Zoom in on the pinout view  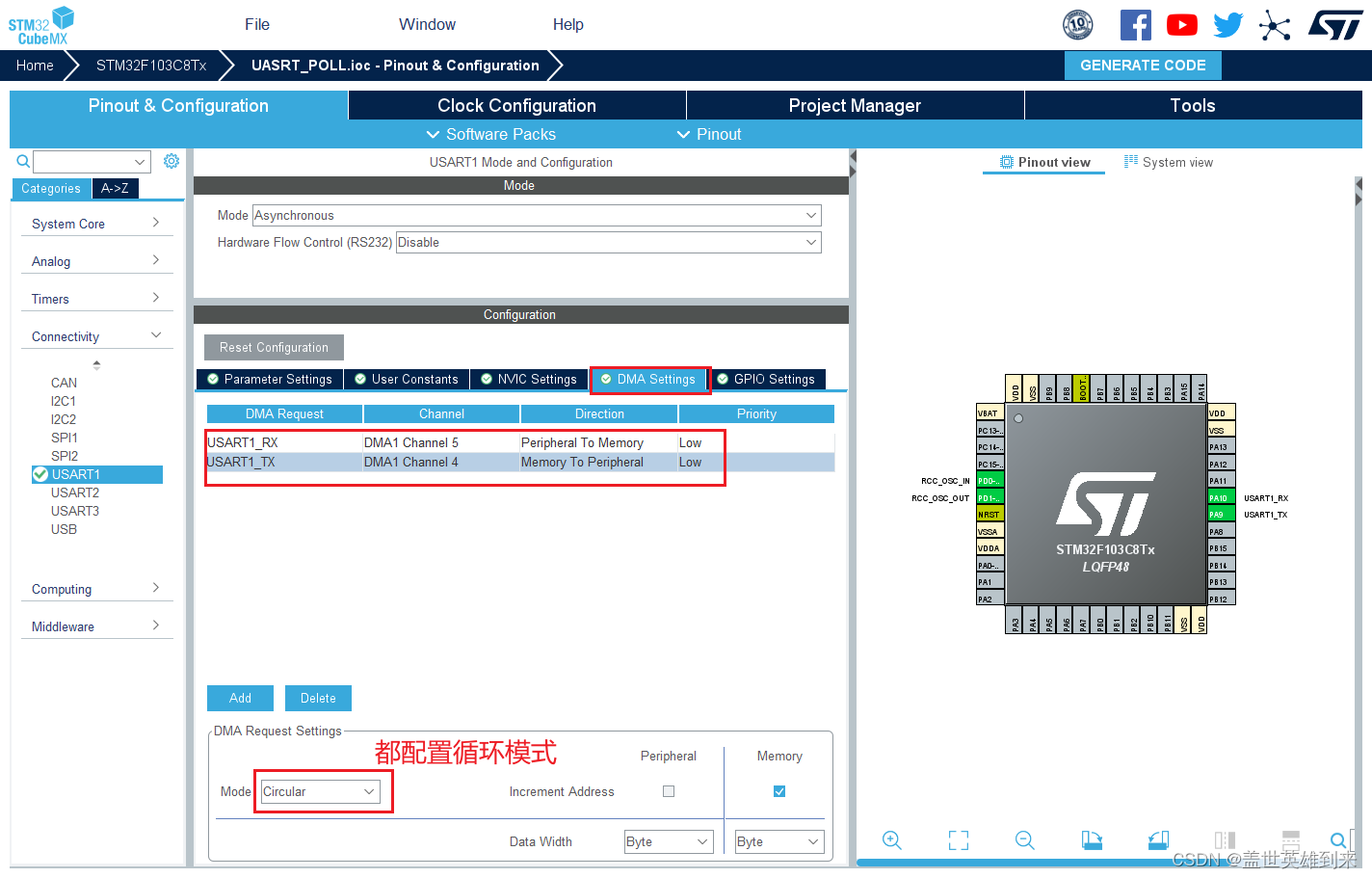tap(891, 839)
